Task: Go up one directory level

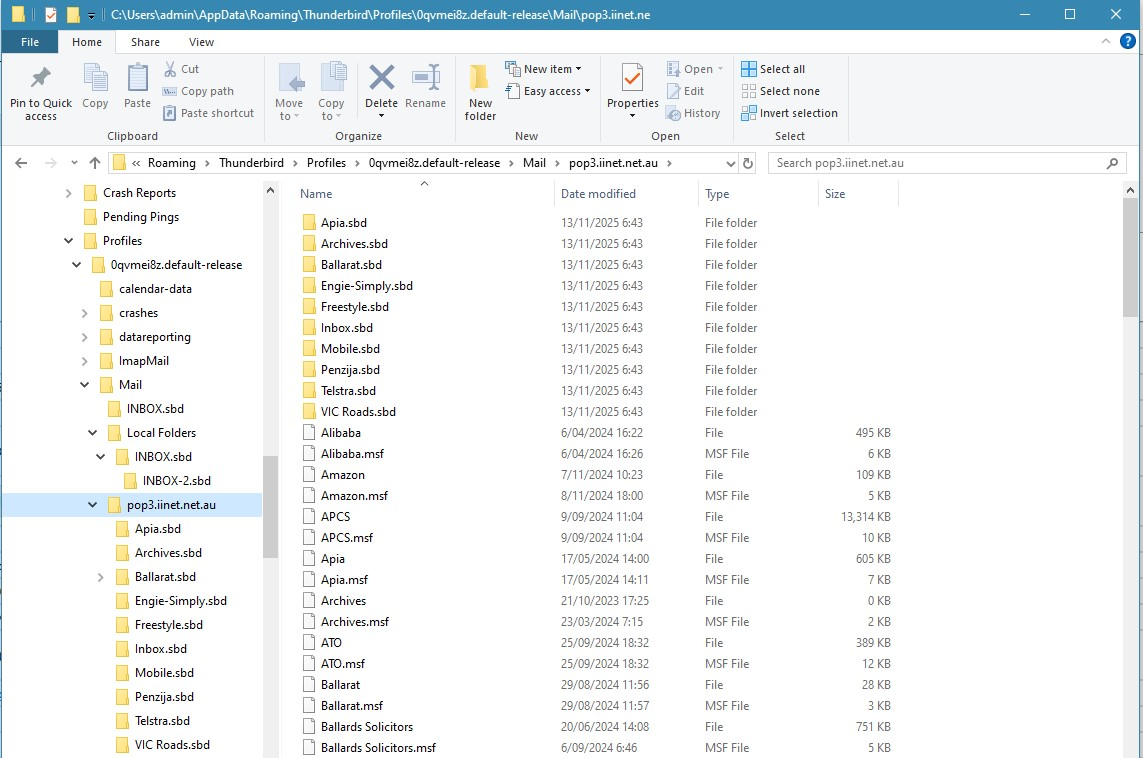Action: click(x=95, y=163)
